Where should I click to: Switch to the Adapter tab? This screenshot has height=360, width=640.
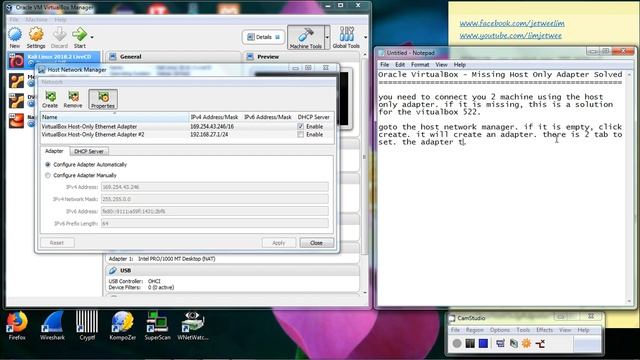[54, 151]
